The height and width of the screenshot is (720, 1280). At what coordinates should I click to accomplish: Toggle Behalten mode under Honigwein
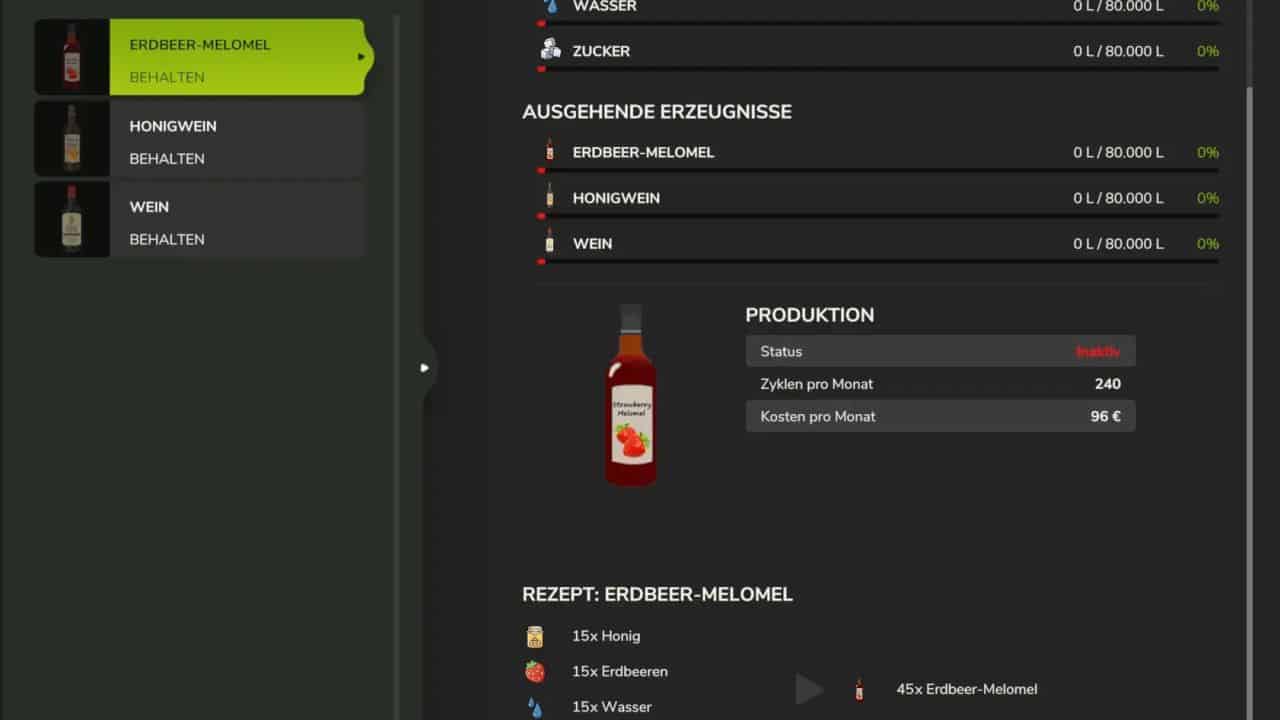coord(167,159)
